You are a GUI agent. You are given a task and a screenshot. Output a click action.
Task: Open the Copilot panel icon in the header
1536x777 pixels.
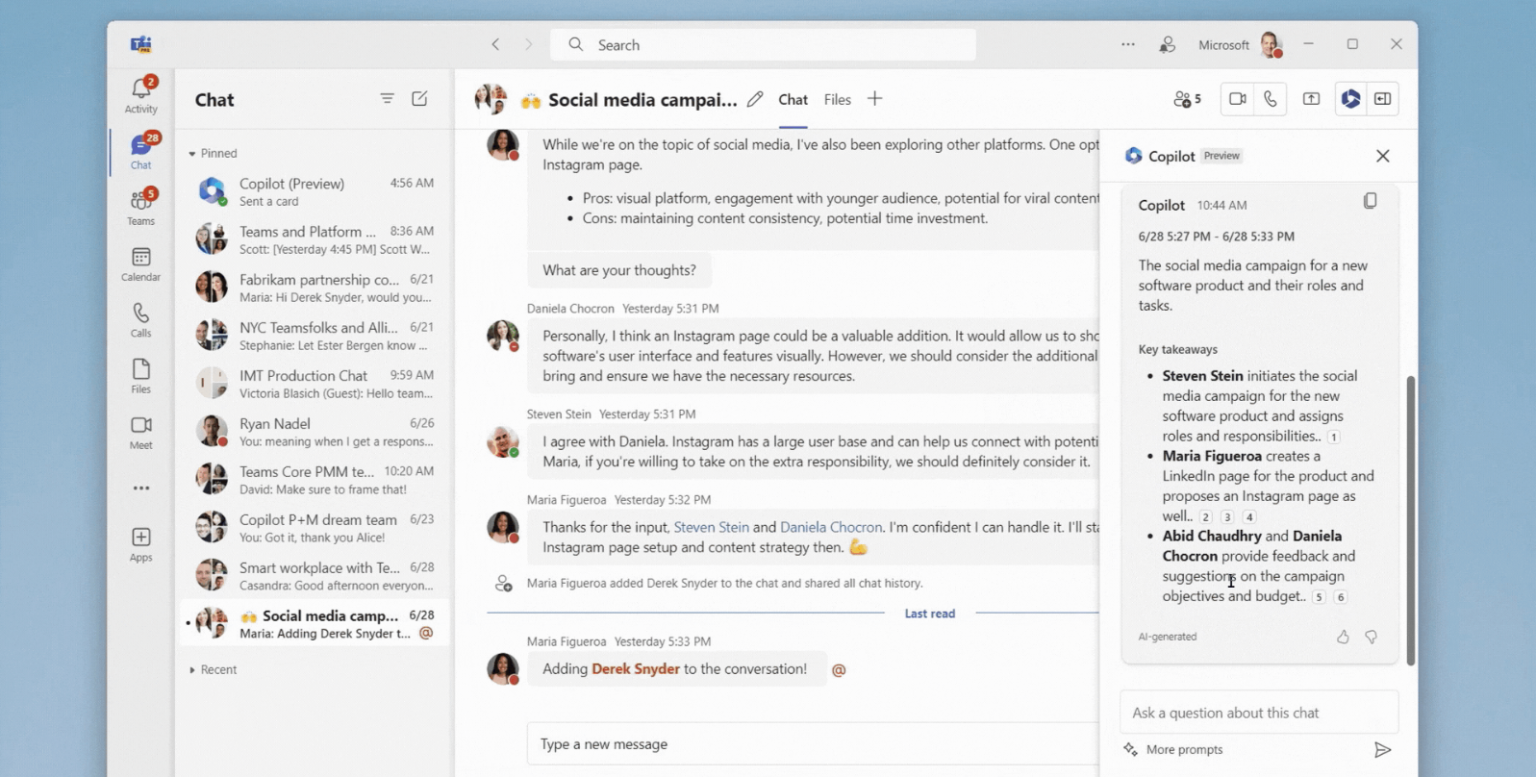pos(1350,98)
